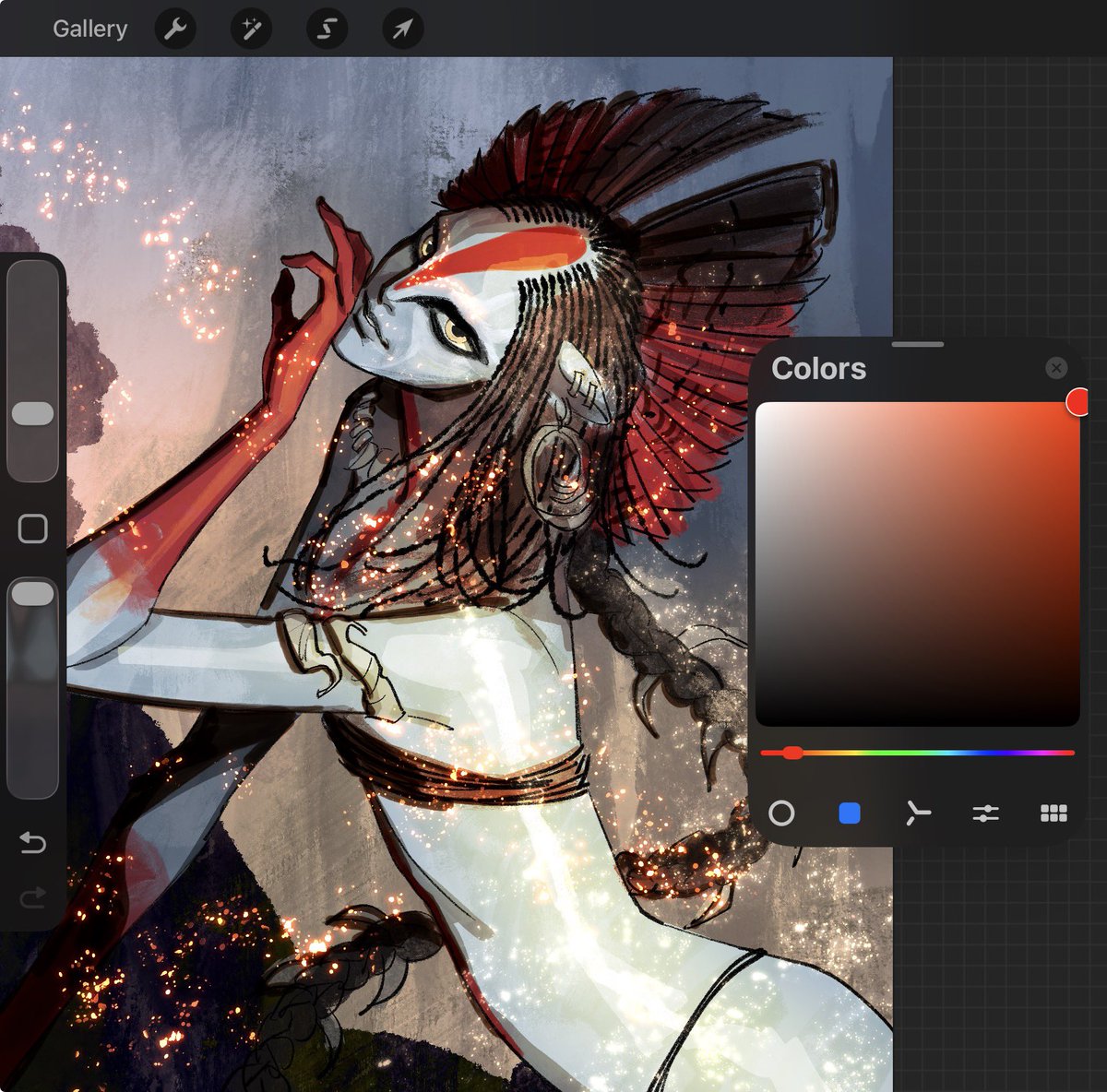Open the Harmony color mode
Screen dimensions: 1107x1092
pyautogui.click(x=918, y=813)
